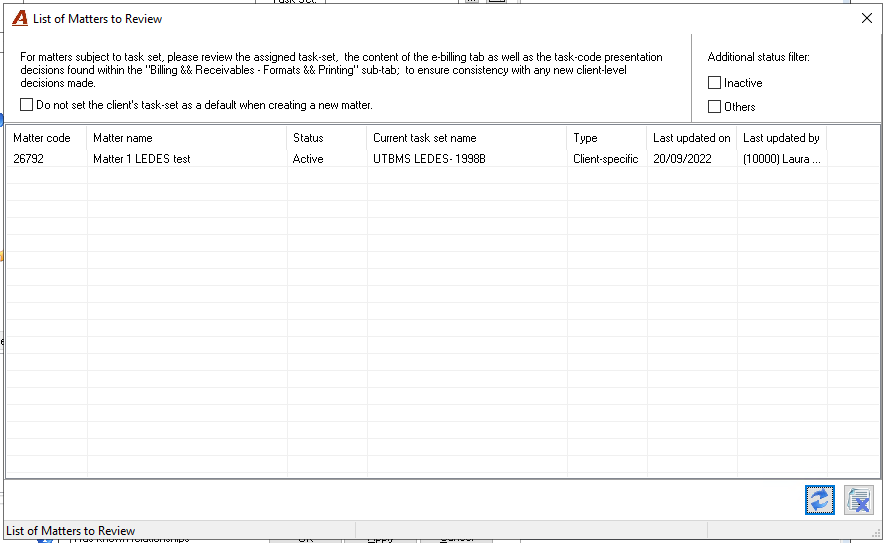
Task: Click the '(10000) Laura ...' cell
Action: (x=782, y=159)
